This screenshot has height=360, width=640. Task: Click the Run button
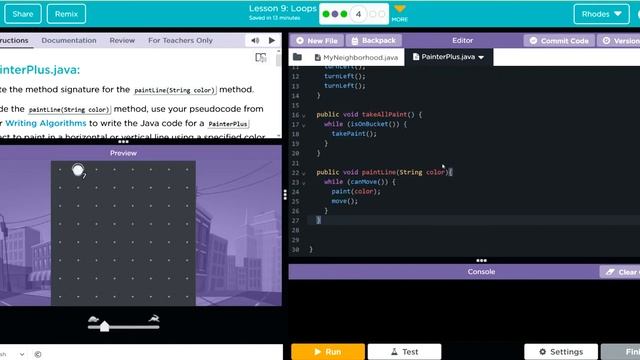click(x=328, y=351)
